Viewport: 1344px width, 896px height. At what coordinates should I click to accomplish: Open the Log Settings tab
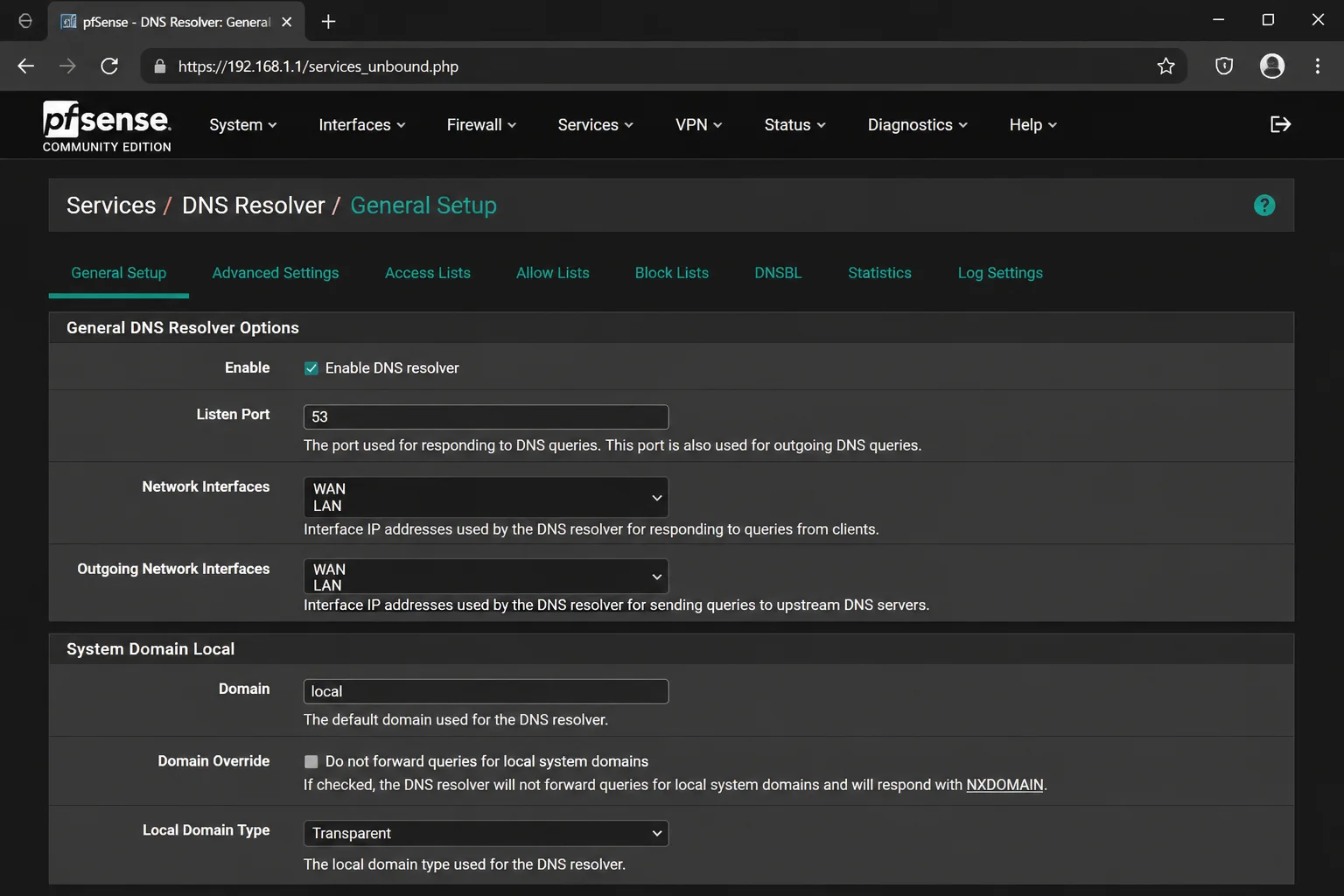tap(1000, 273)
